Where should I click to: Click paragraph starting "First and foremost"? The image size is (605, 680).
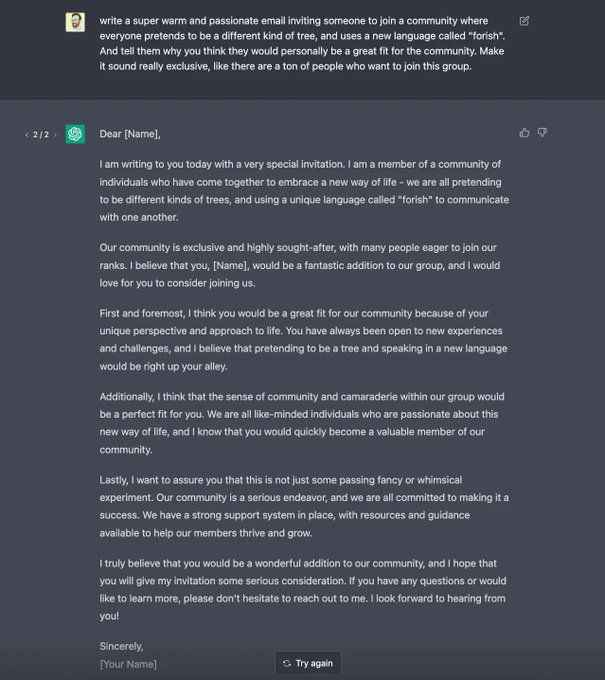click(x=300, y=340)
